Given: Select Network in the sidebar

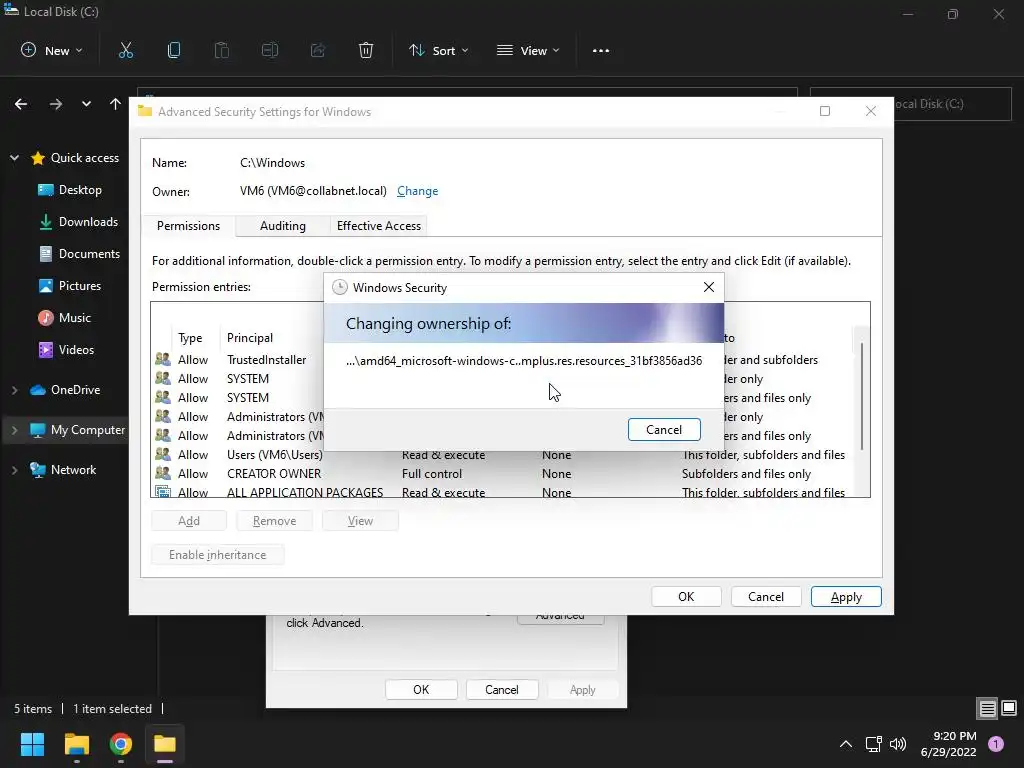Looking at the screenshot, I should pos(63,470).
